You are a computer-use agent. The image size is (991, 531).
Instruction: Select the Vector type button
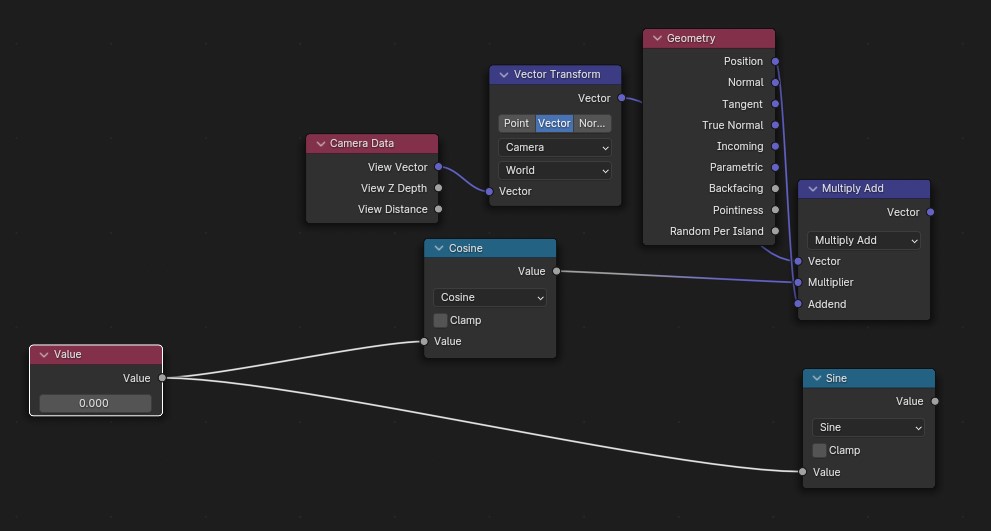pyautogui.click(x=554, y=123)
